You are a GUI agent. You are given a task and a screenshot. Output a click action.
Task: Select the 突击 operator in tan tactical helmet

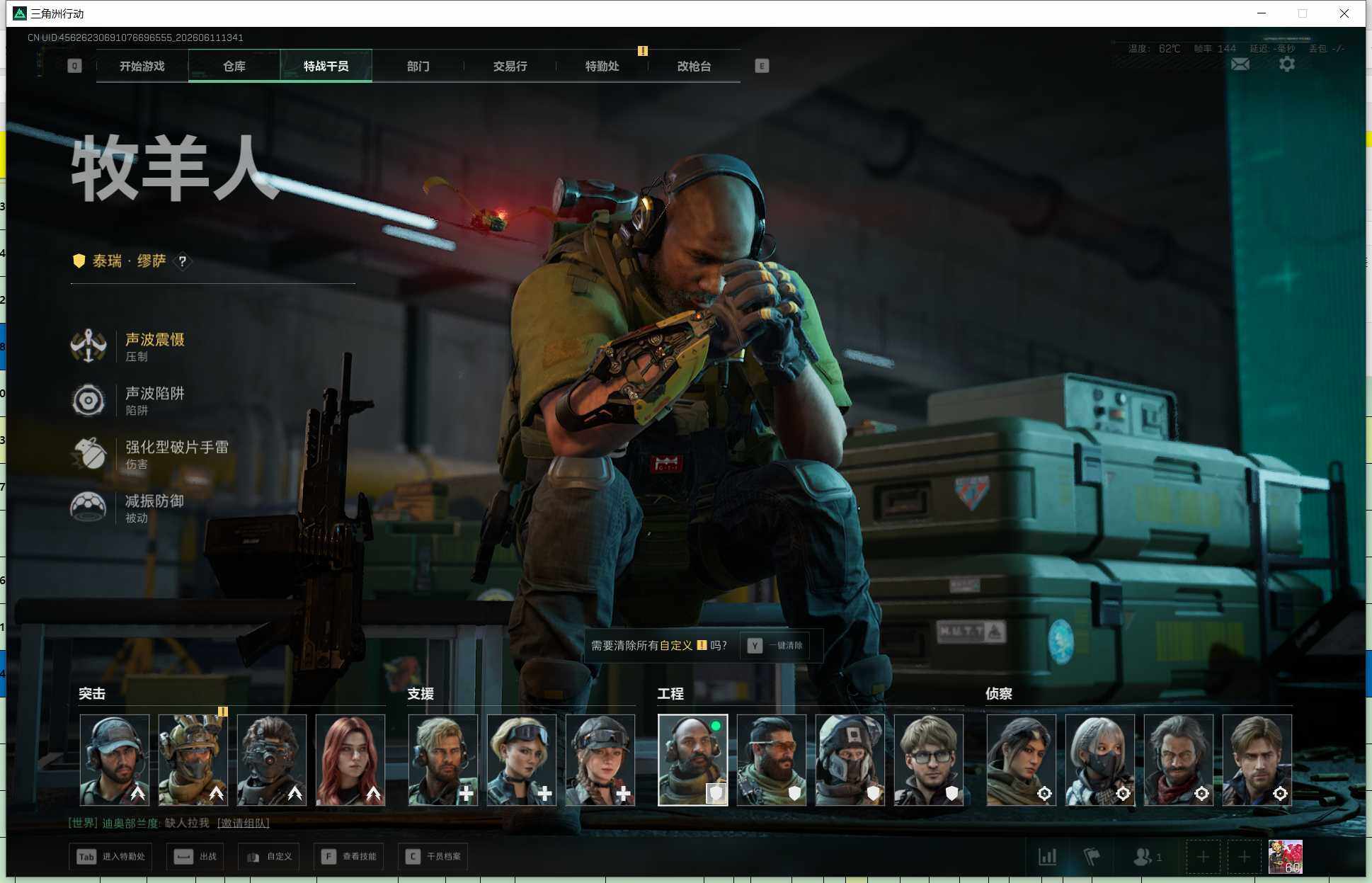(x=193, y=760)
